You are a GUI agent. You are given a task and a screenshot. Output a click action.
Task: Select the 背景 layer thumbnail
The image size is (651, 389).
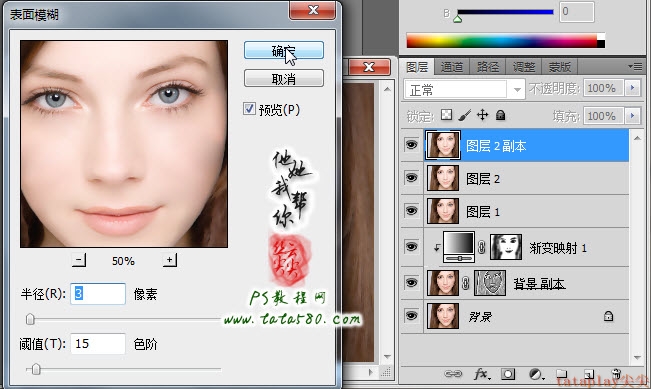tap(443, 316)
